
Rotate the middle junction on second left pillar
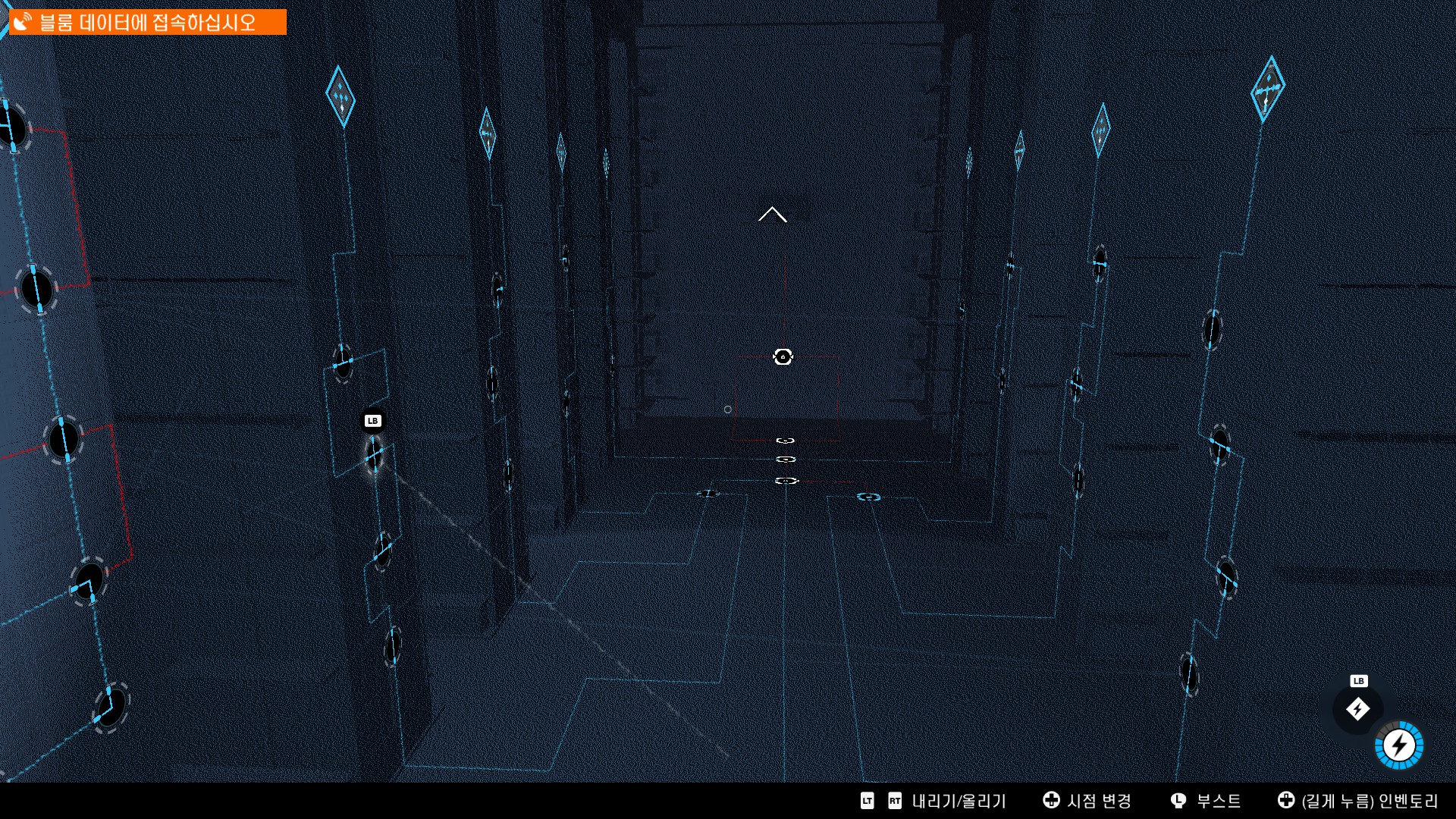(492, 383)
